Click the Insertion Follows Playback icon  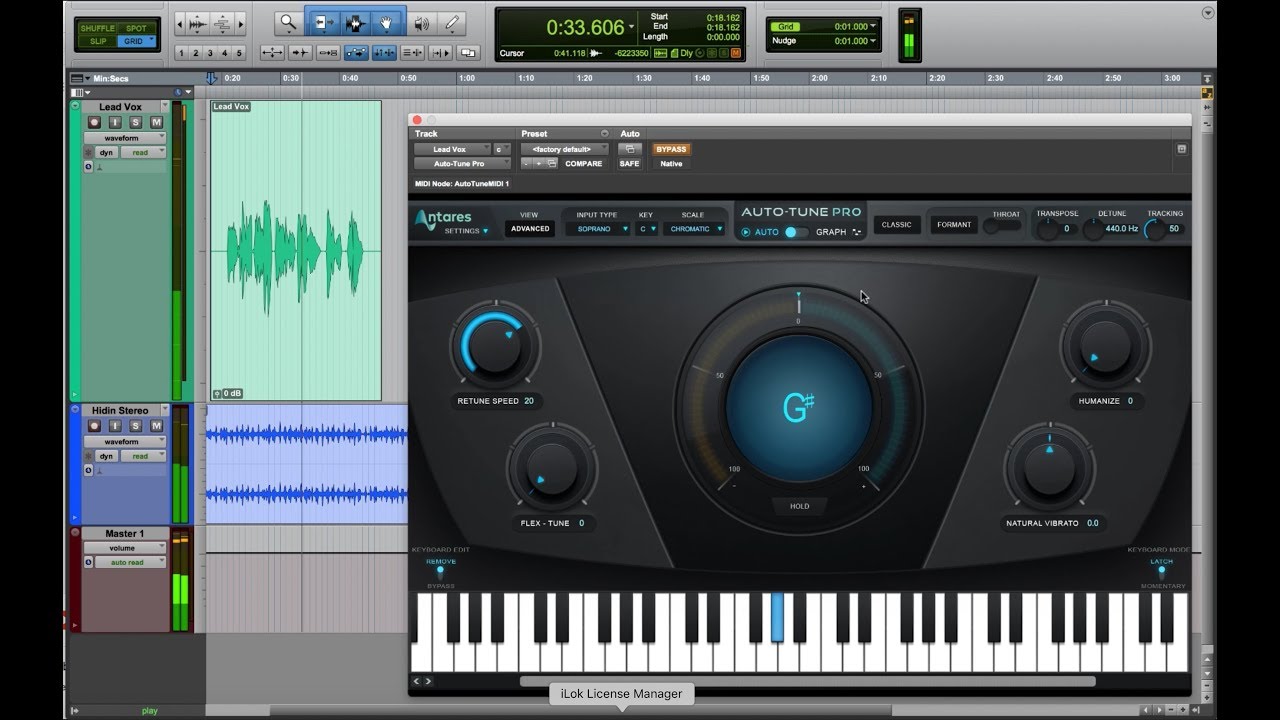point(440,53)
